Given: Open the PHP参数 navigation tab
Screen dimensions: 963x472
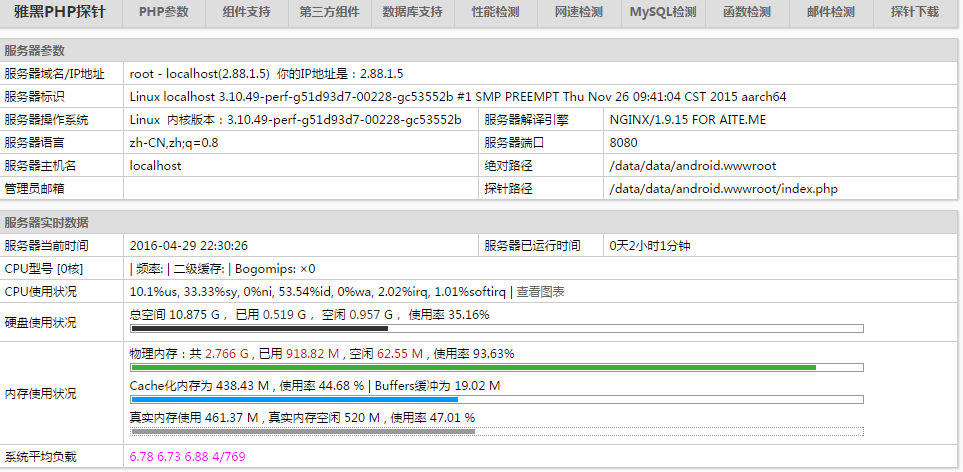Looking at the screenshot, I should pos(163,13).
